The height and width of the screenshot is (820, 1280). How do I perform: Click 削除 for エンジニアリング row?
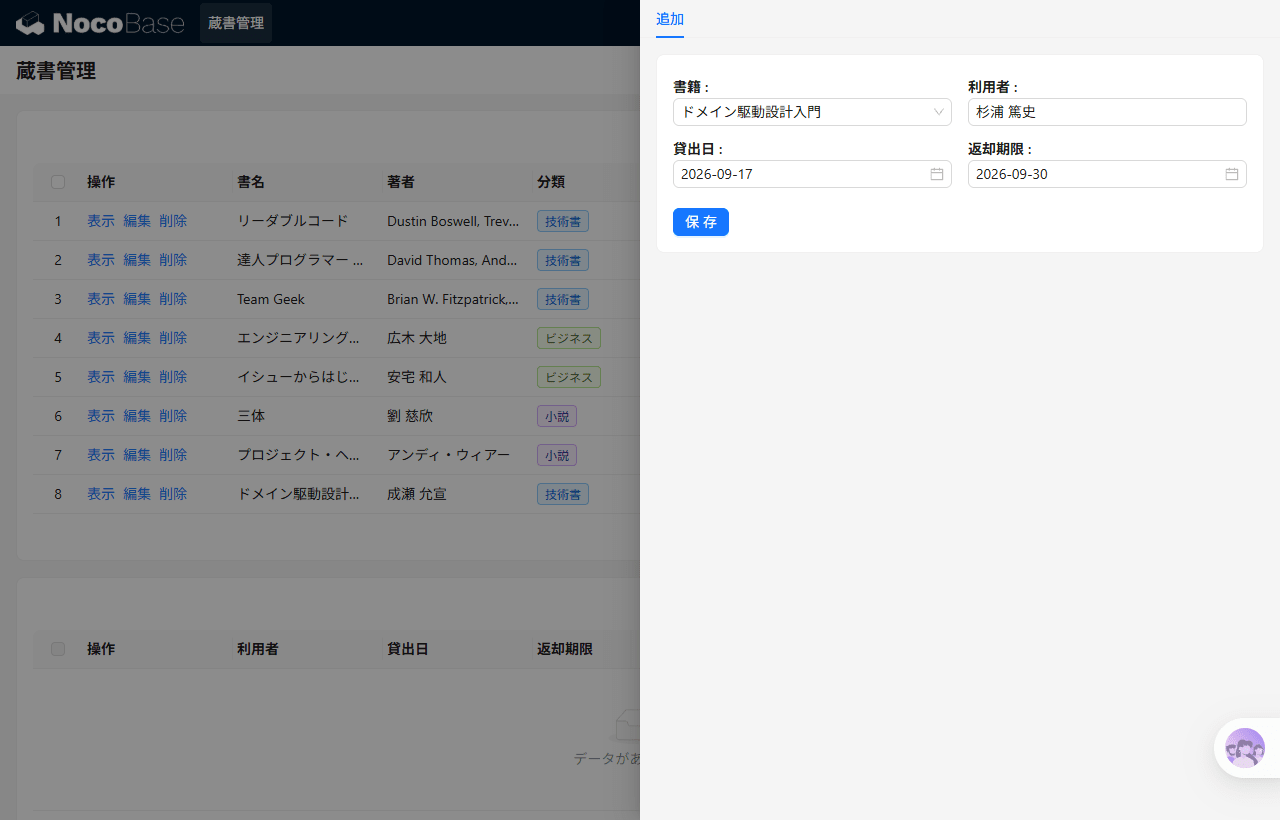(173, 338)
